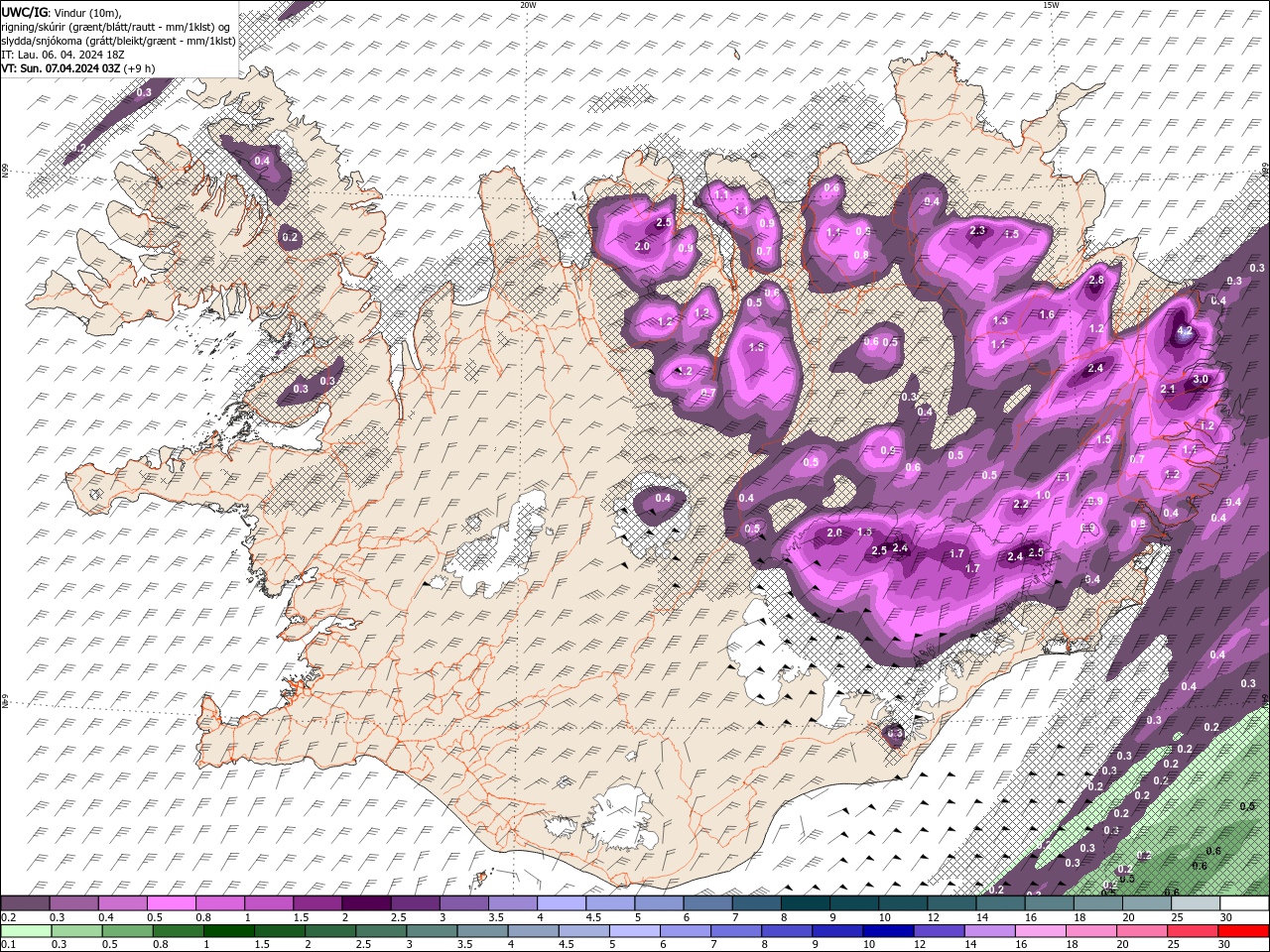The image size is (1270, 952).
Task: Select the medium purple 1.5 snow legend swatch
Action: [x=317, y=903]
